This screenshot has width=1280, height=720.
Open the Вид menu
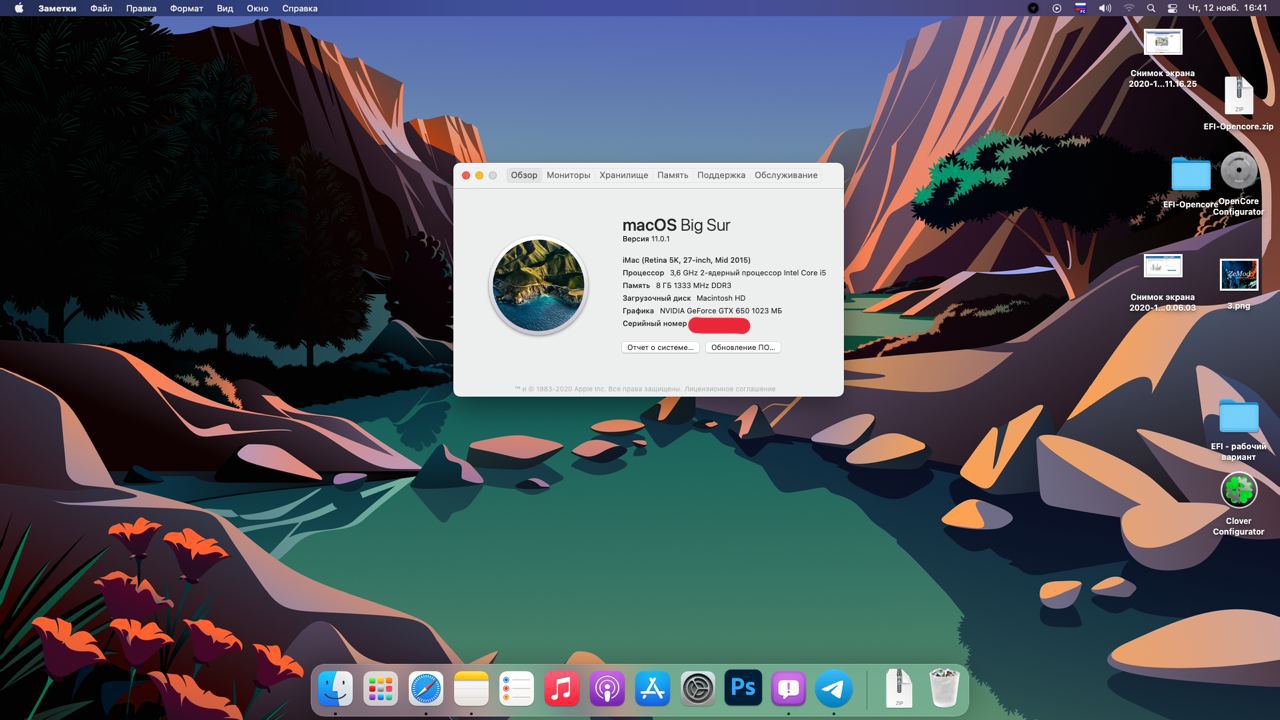(225, 8)
